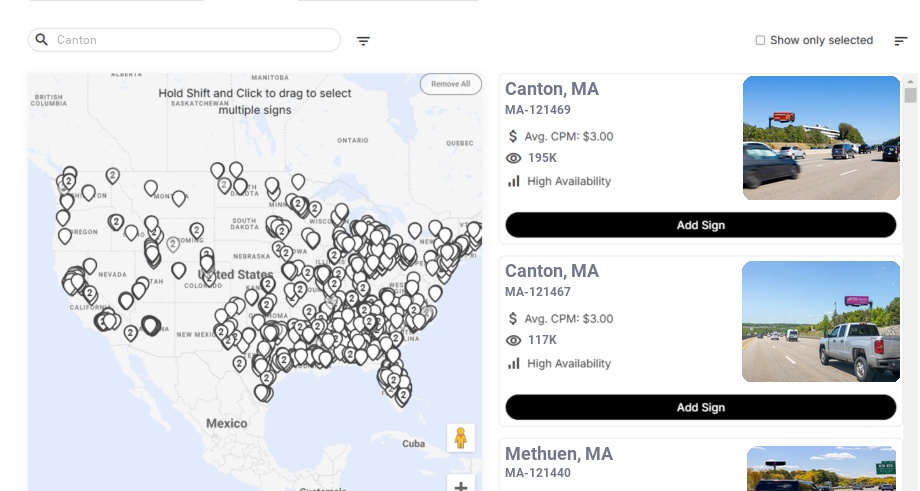
Task: Click availability bars icon for MA-121469
Action: [514, 181]
